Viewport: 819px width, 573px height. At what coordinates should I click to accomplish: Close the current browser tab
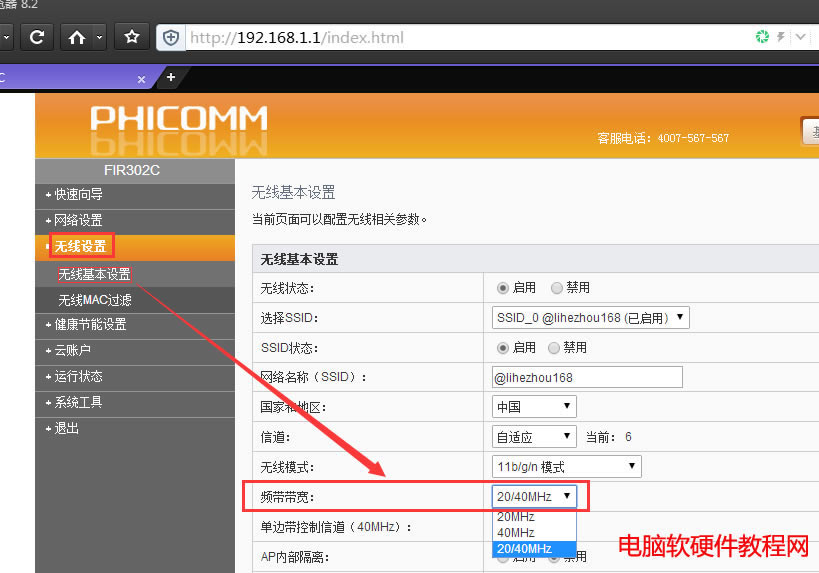click(x=141, y=78)
